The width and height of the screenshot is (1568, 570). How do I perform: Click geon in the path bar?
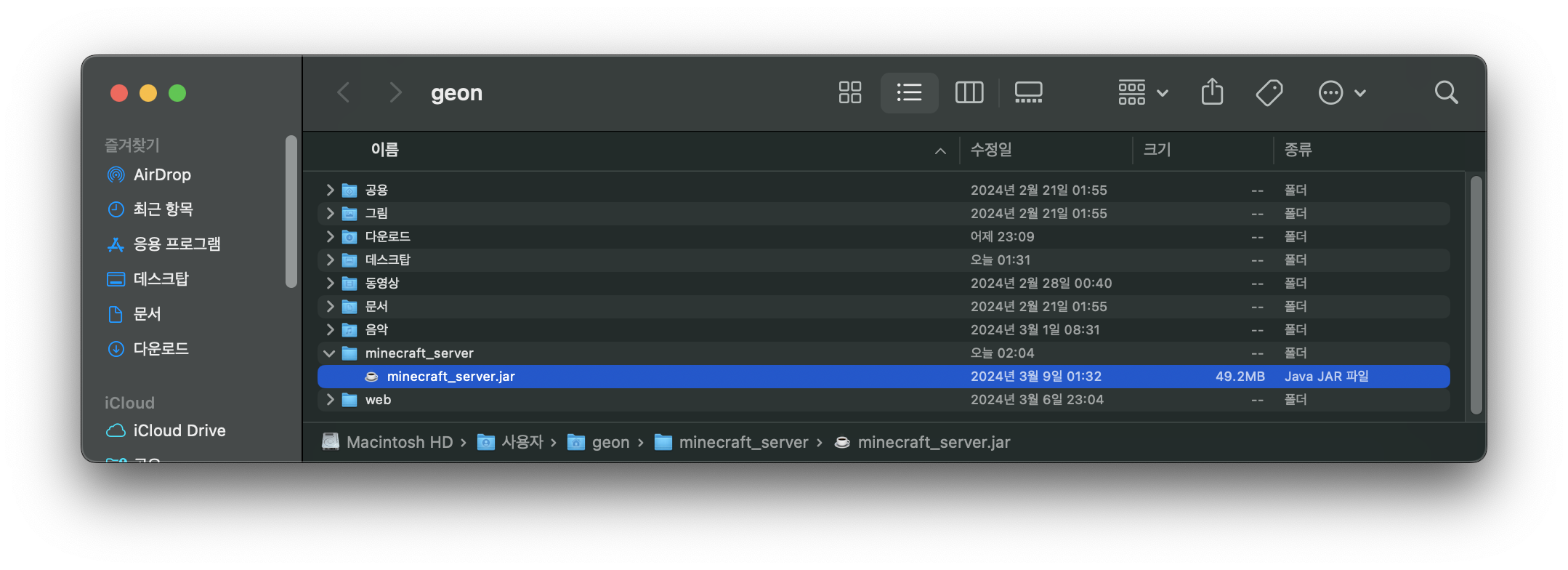598,442
